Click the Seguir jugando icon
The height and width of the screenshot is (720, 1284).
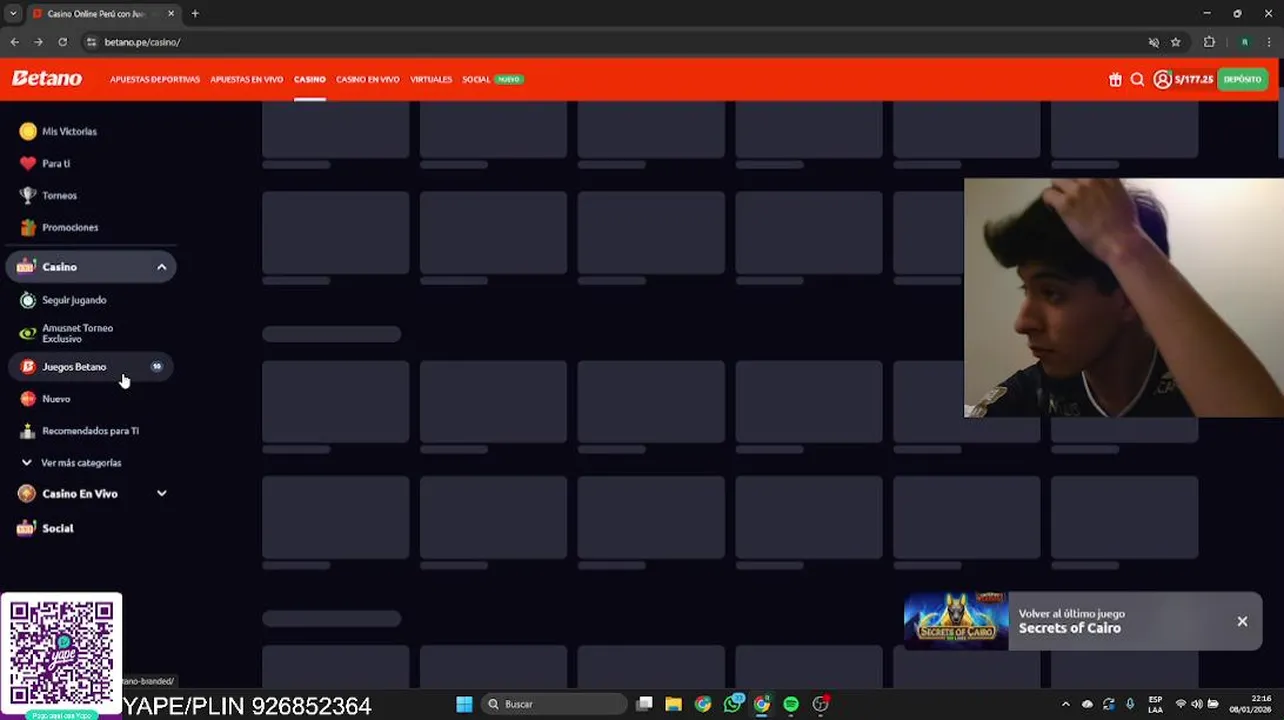tap(28, 300)
